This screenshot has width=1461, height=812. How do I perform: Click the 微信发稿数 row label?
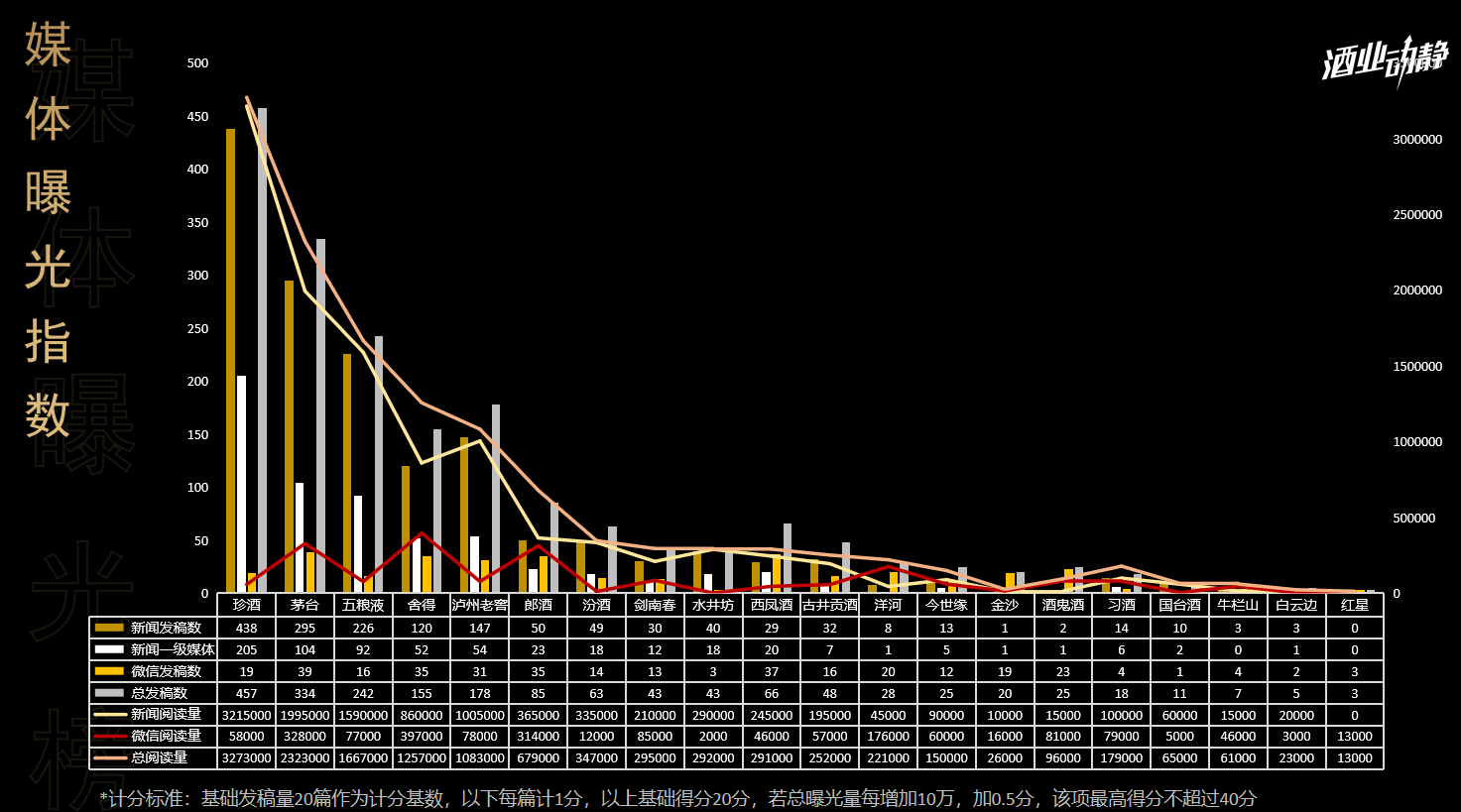[166, 671]
